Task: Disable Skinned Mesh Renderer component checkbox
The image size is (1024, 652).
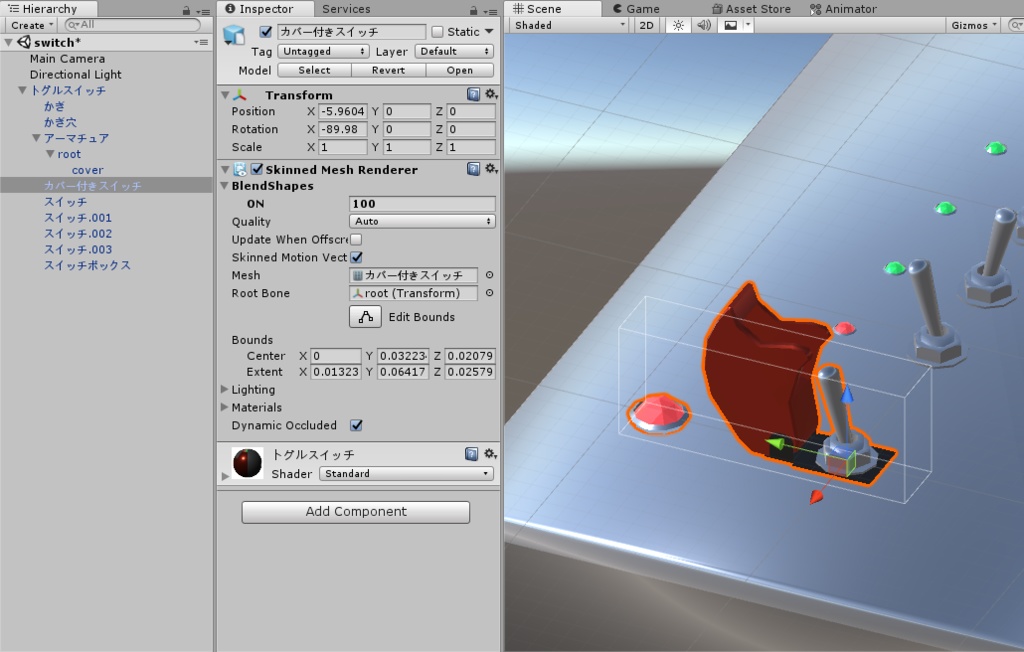Action: click(x=257, y=169)
